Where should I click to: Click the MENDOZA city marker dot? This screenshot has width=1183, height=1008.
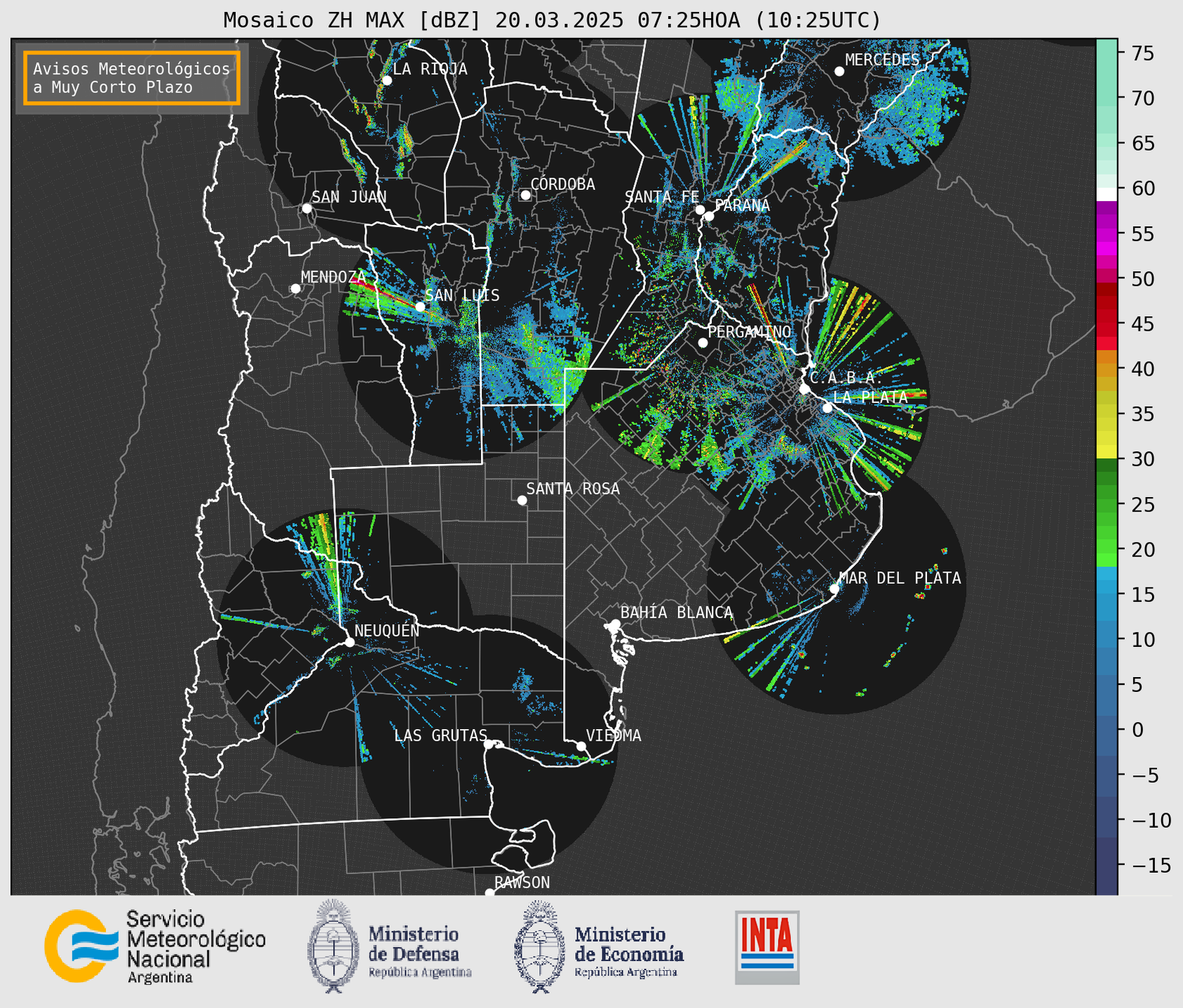(295, 289)
